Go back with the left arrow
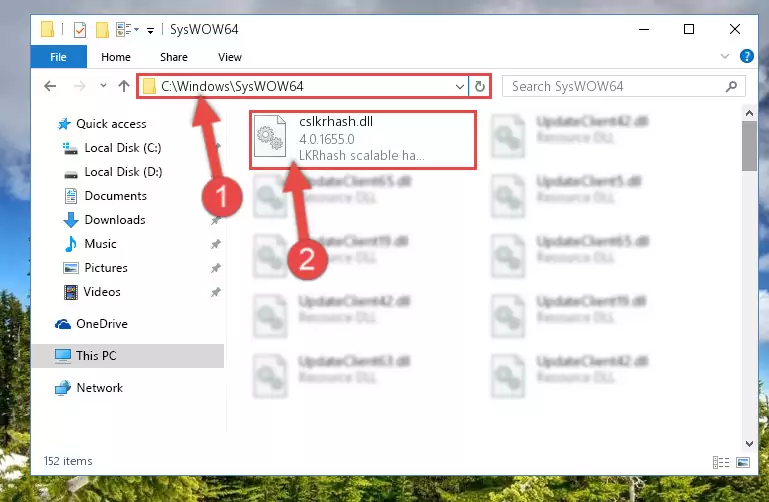Screen dimensions: 769x502 (x=50, y=86)
